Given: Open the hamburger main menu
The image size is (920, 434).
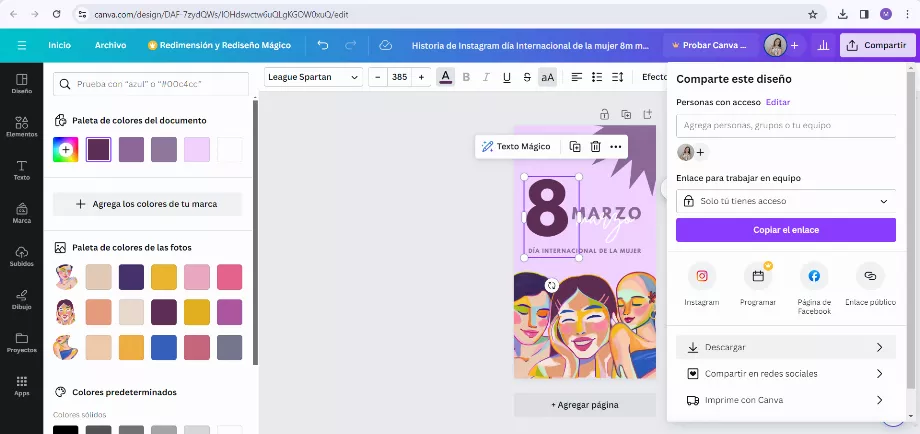Looking at the screenshot, I should point(22,45).
